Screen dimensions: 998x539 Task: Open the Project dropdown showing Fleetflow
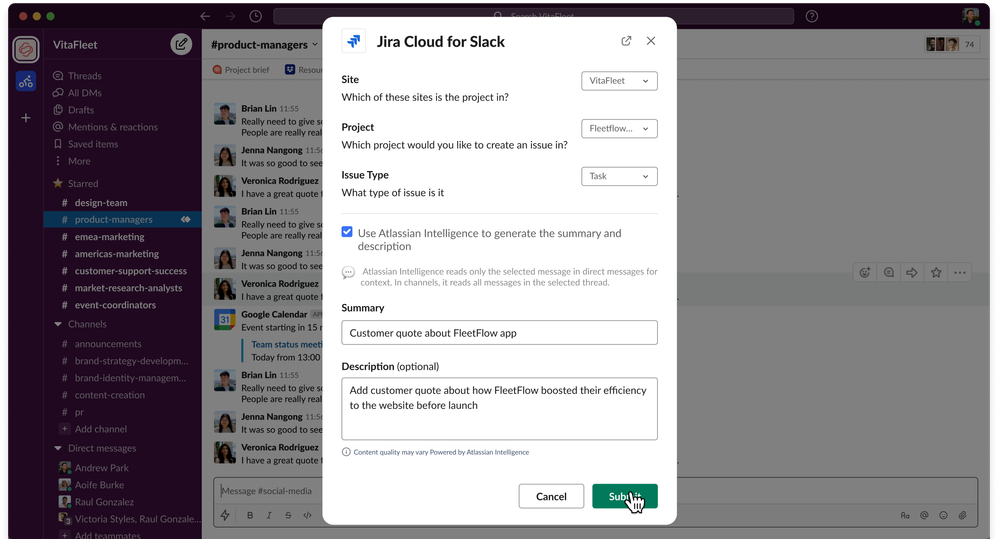[619, 129]
